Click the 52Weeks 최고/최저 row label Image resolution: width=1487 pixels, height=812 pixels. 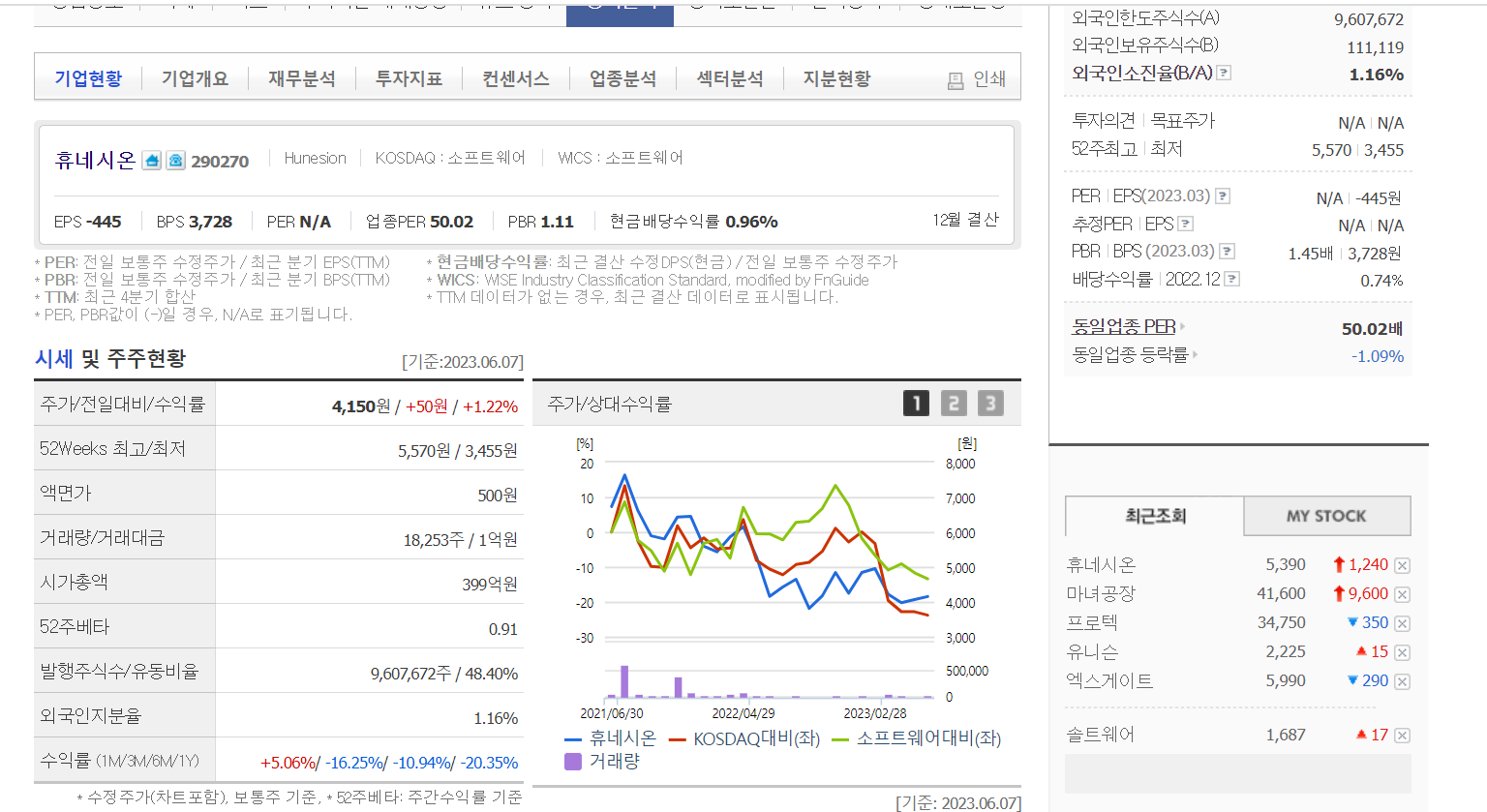click(112, 449)
